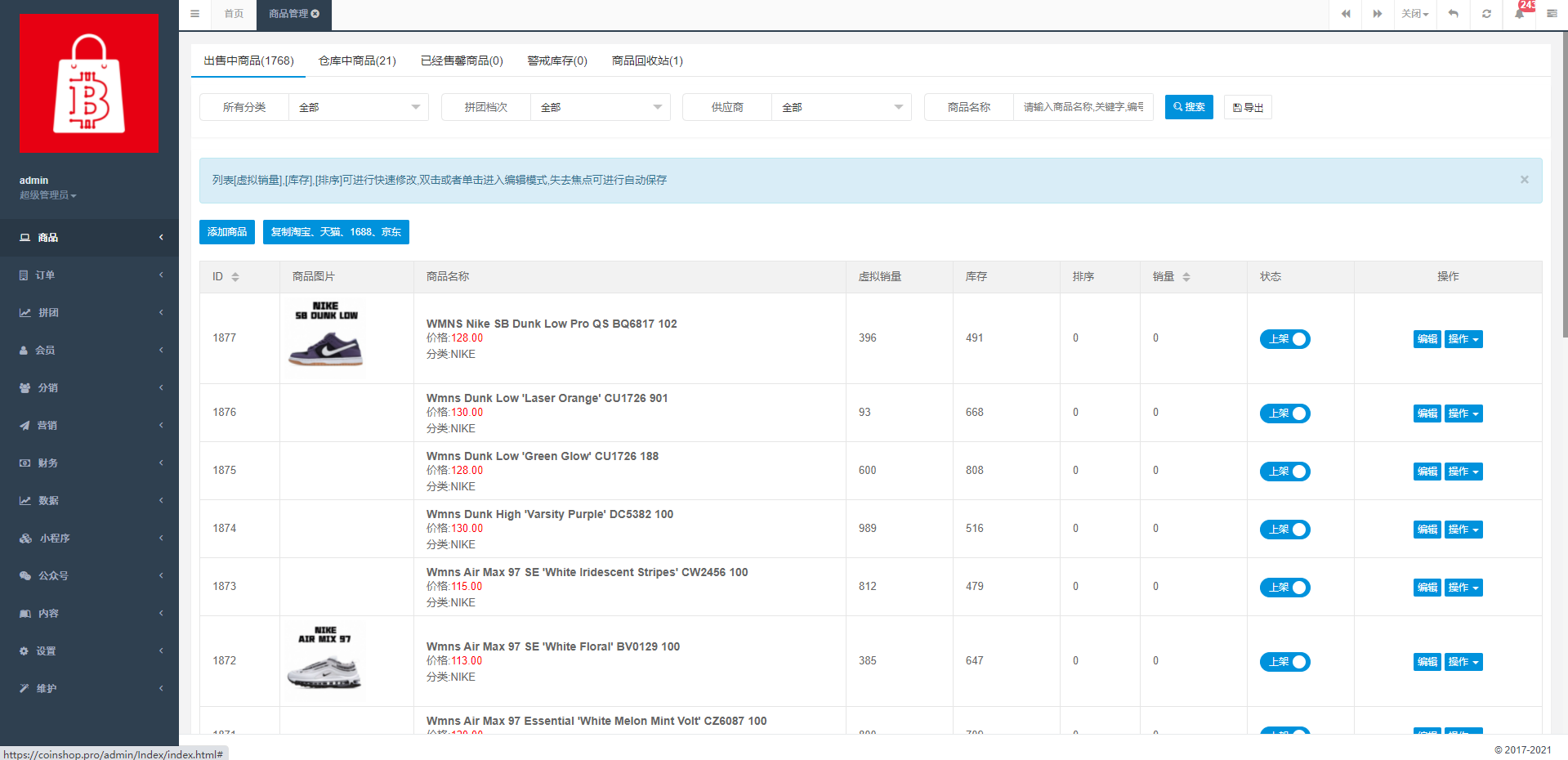Click 编辑 button for product 1876
The height and width of the screenshot is (760, 1568).
(1427, 414)
